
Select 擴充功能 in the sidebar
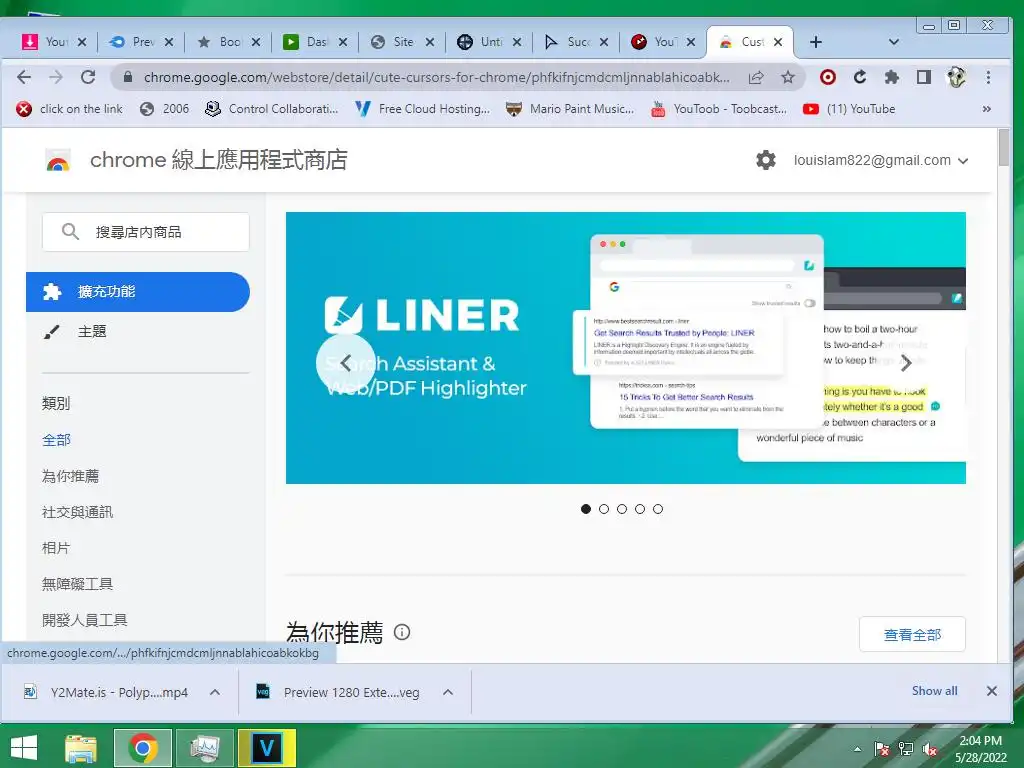point(138,292)
